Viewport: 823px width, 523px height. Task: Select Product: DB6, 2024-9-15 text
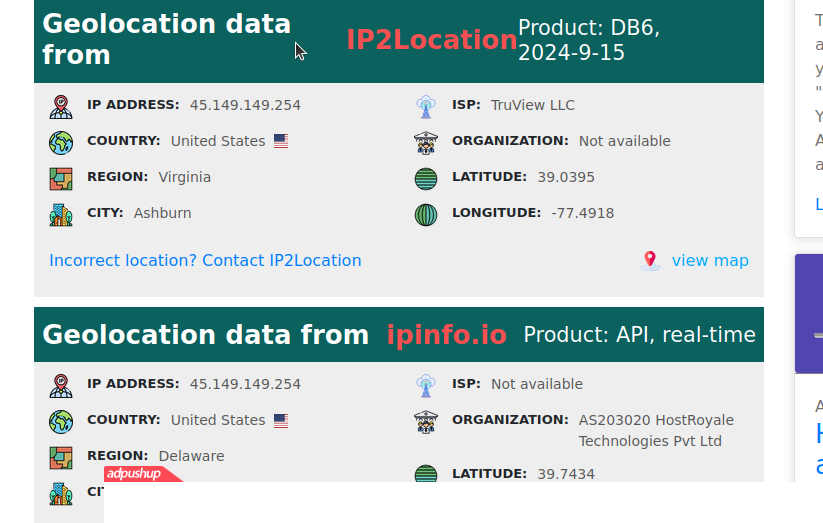click(x=589, y=40)
